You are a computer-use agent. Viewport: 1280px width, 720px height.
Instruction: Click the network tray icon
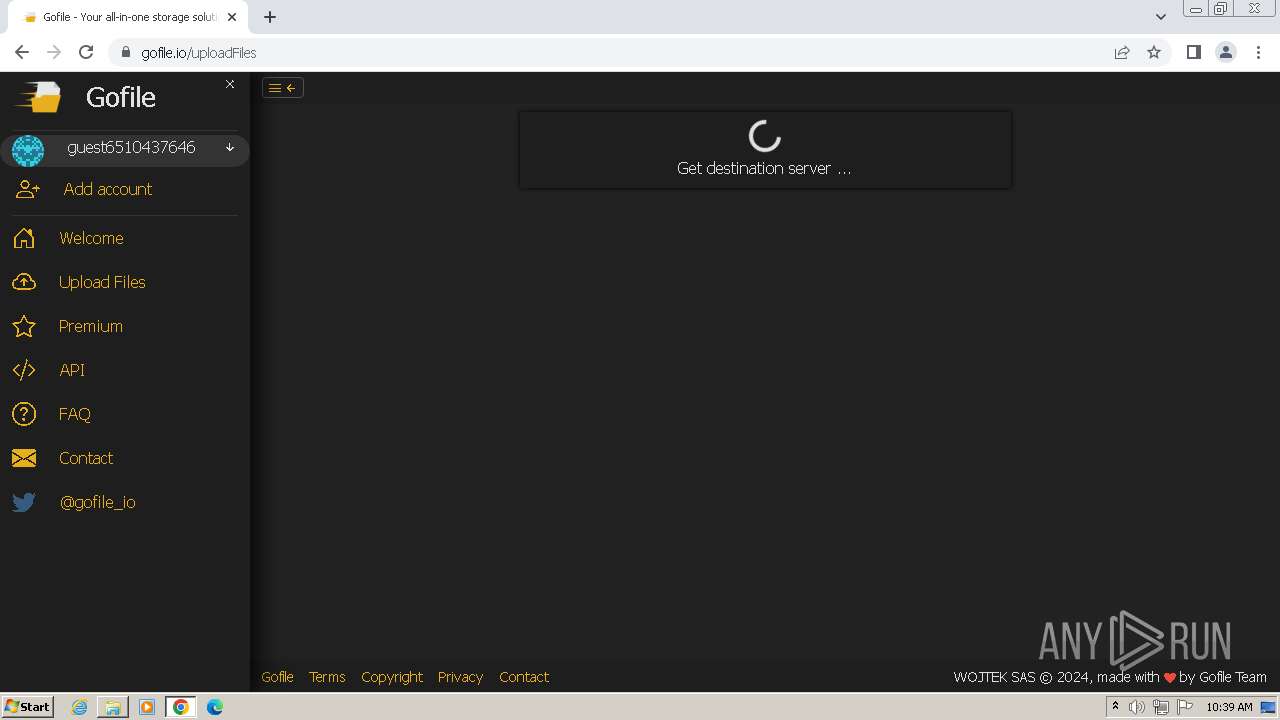pos(1160,707)
